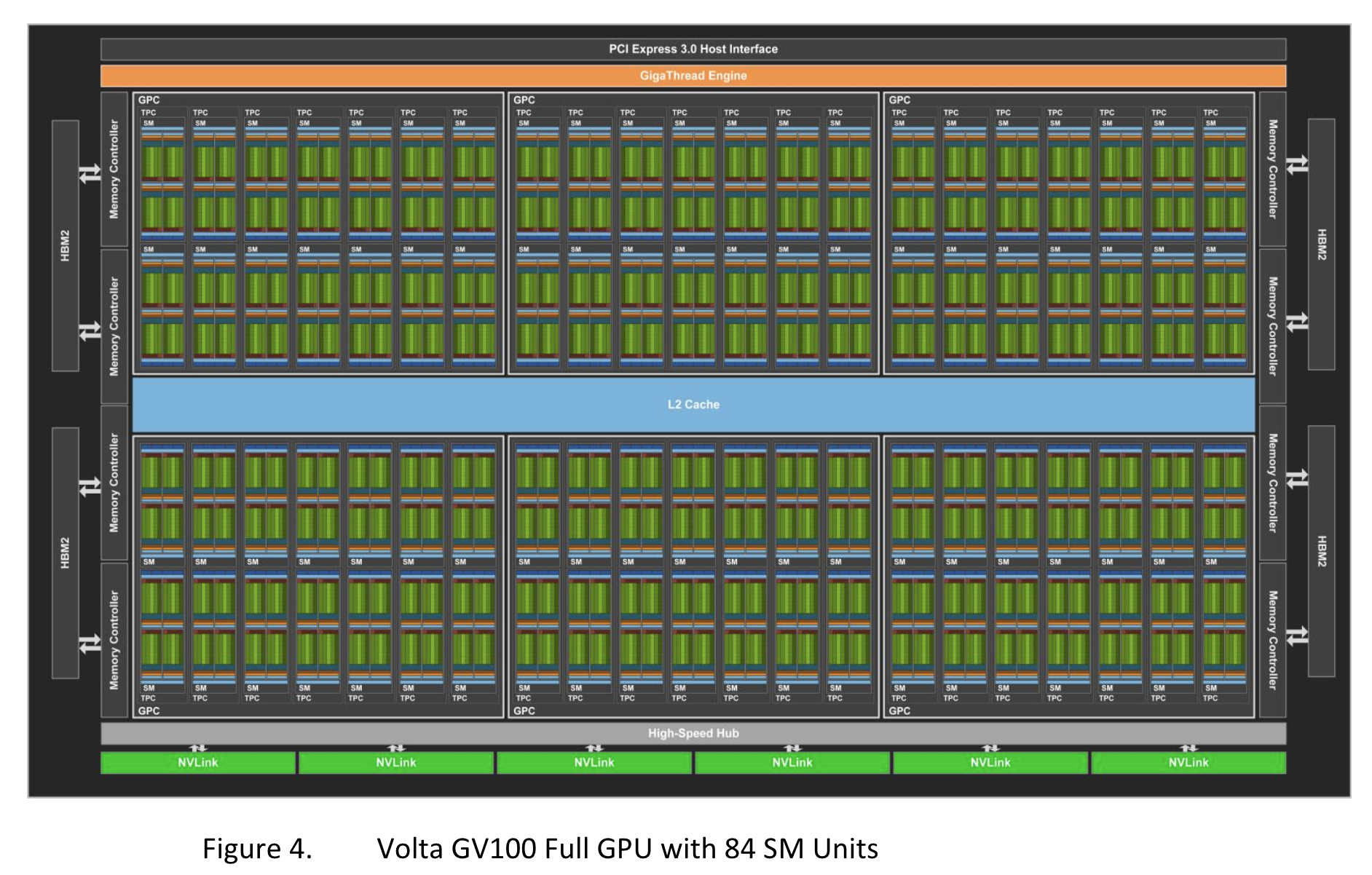Select the third right-side Memory Controller from the top
This screenshot has width=1372, height=875.
(1273, 483)
